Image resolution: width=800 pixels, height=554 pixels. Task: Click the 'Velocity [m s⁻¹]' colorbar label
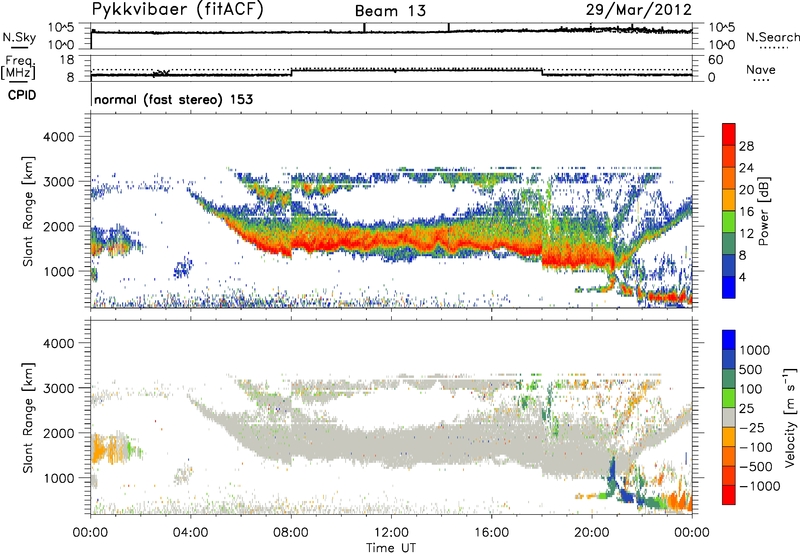coord(790,417)
